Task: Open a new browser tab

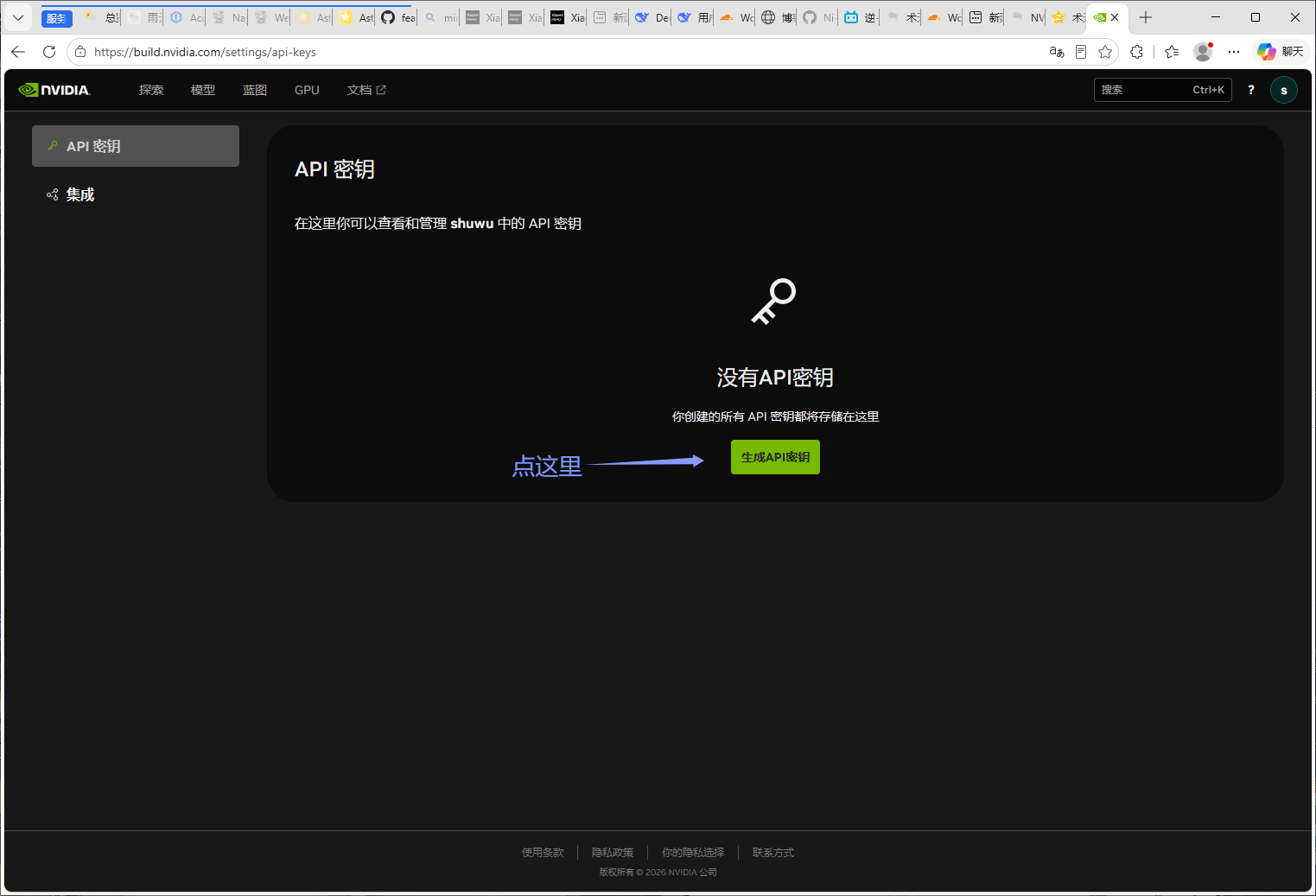Action: (x=1146, y=17)
